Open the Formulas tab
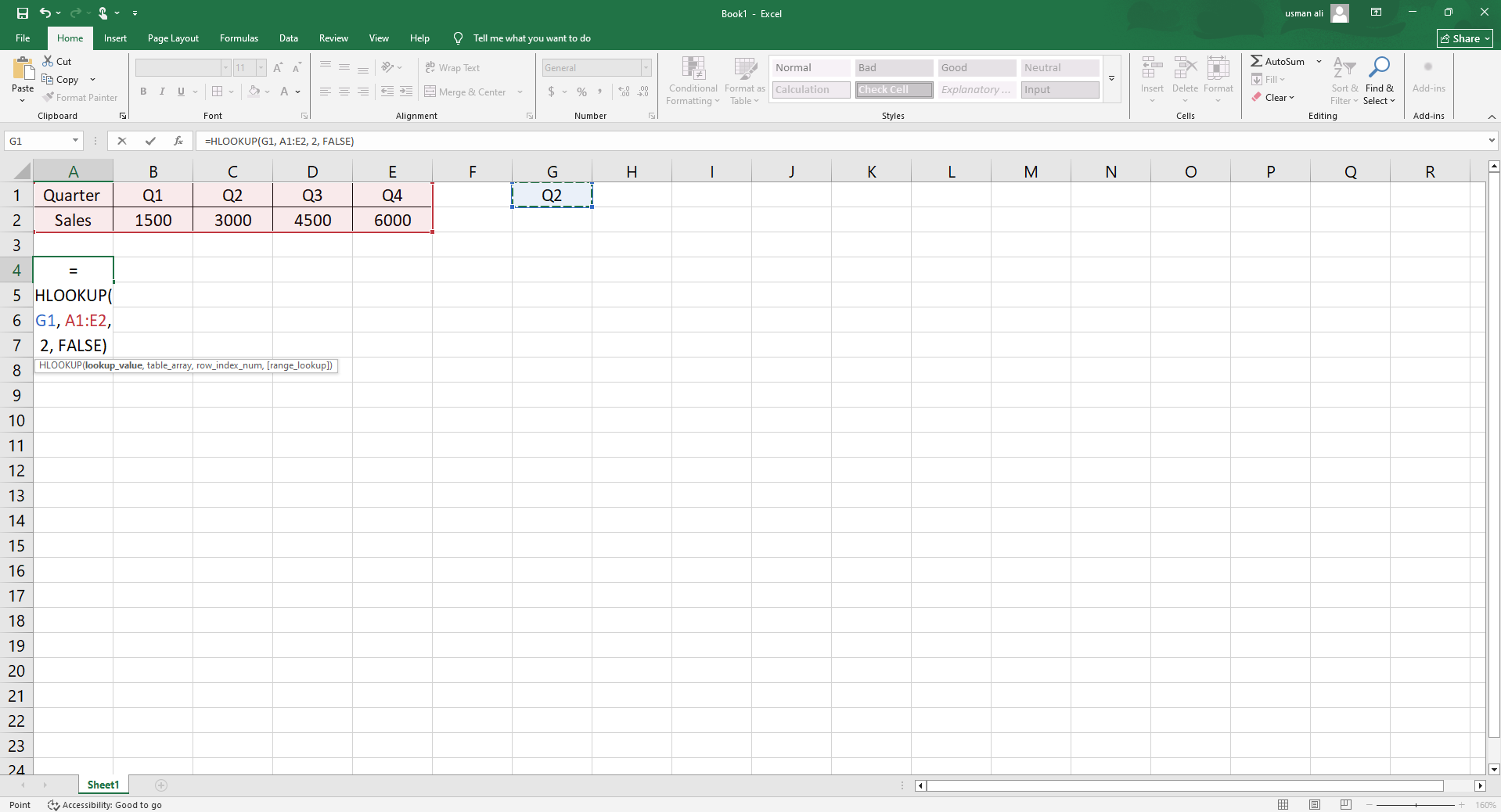1501x812 pixels. coord(239,38)
